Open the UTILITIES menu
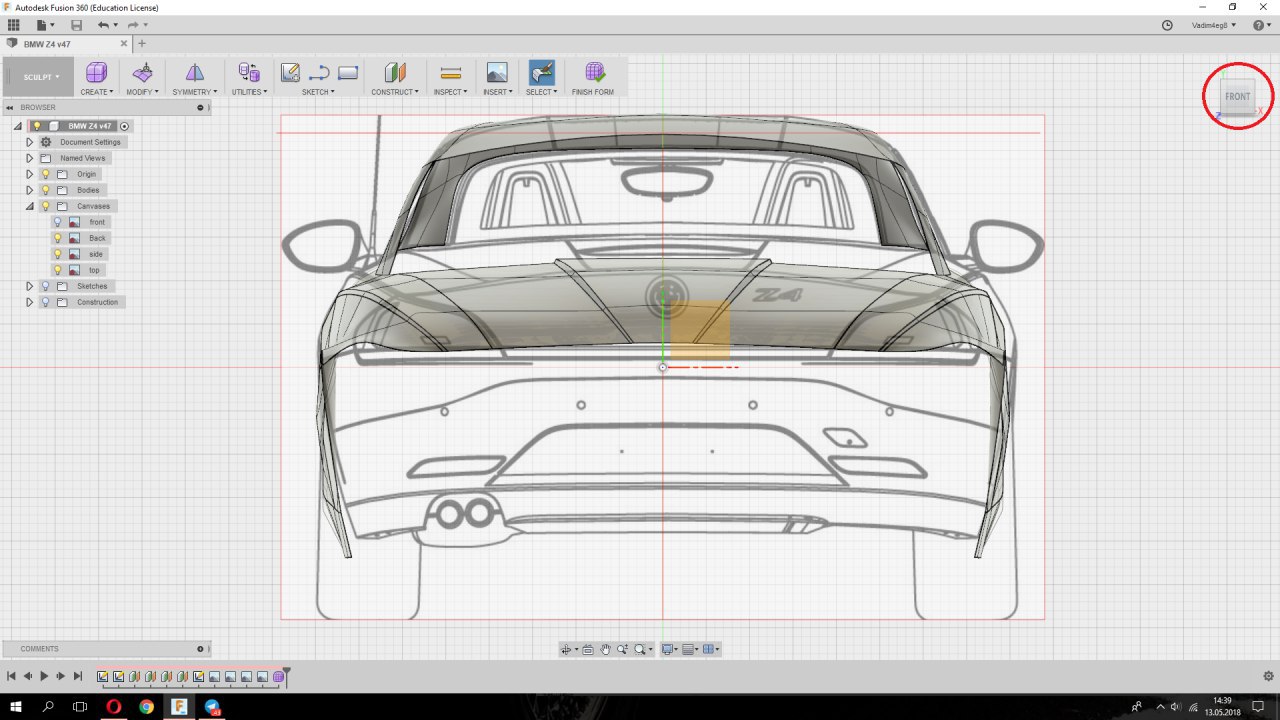Screen dimensions: 1280x720 tap(249, 92)
